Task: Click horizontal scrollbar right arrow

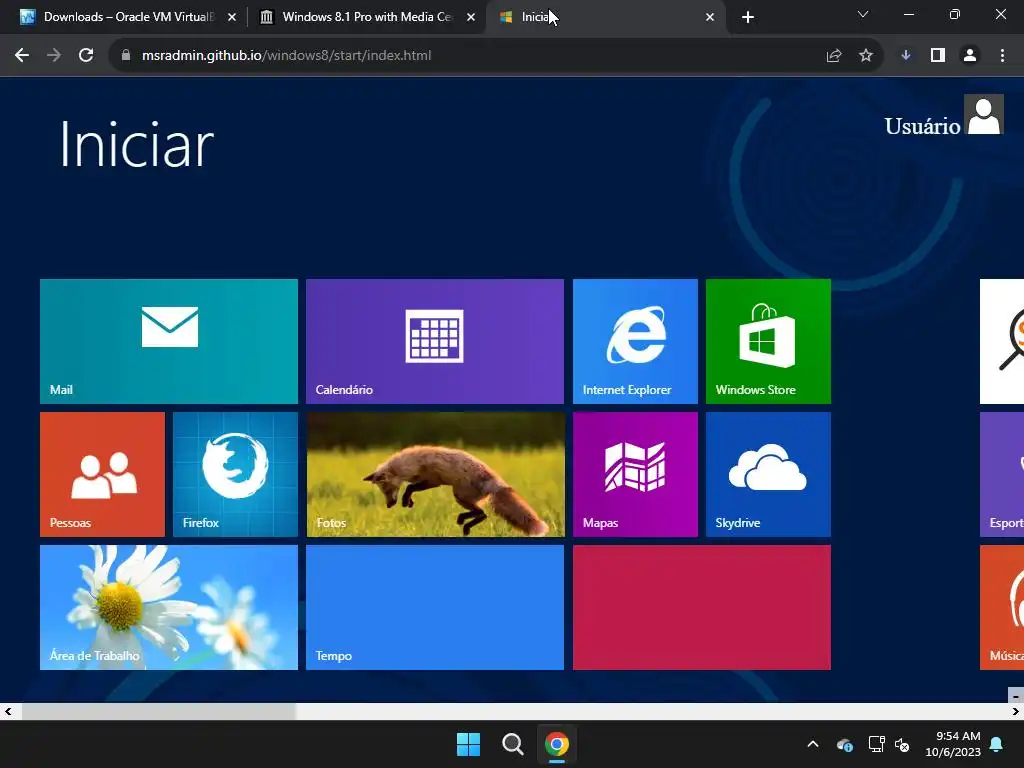Action: 1016,711
